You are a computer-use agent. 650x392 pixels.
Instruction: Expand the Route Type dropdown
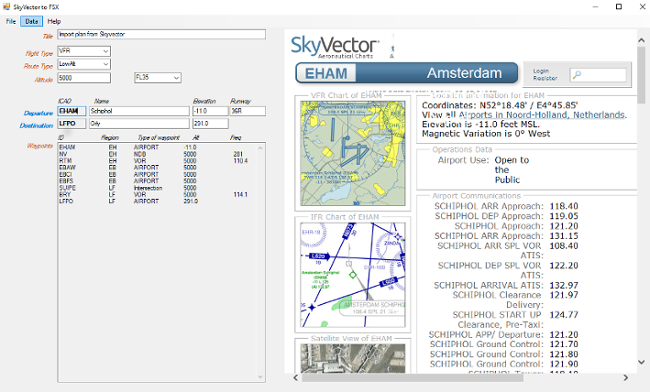tap(106, 64)
